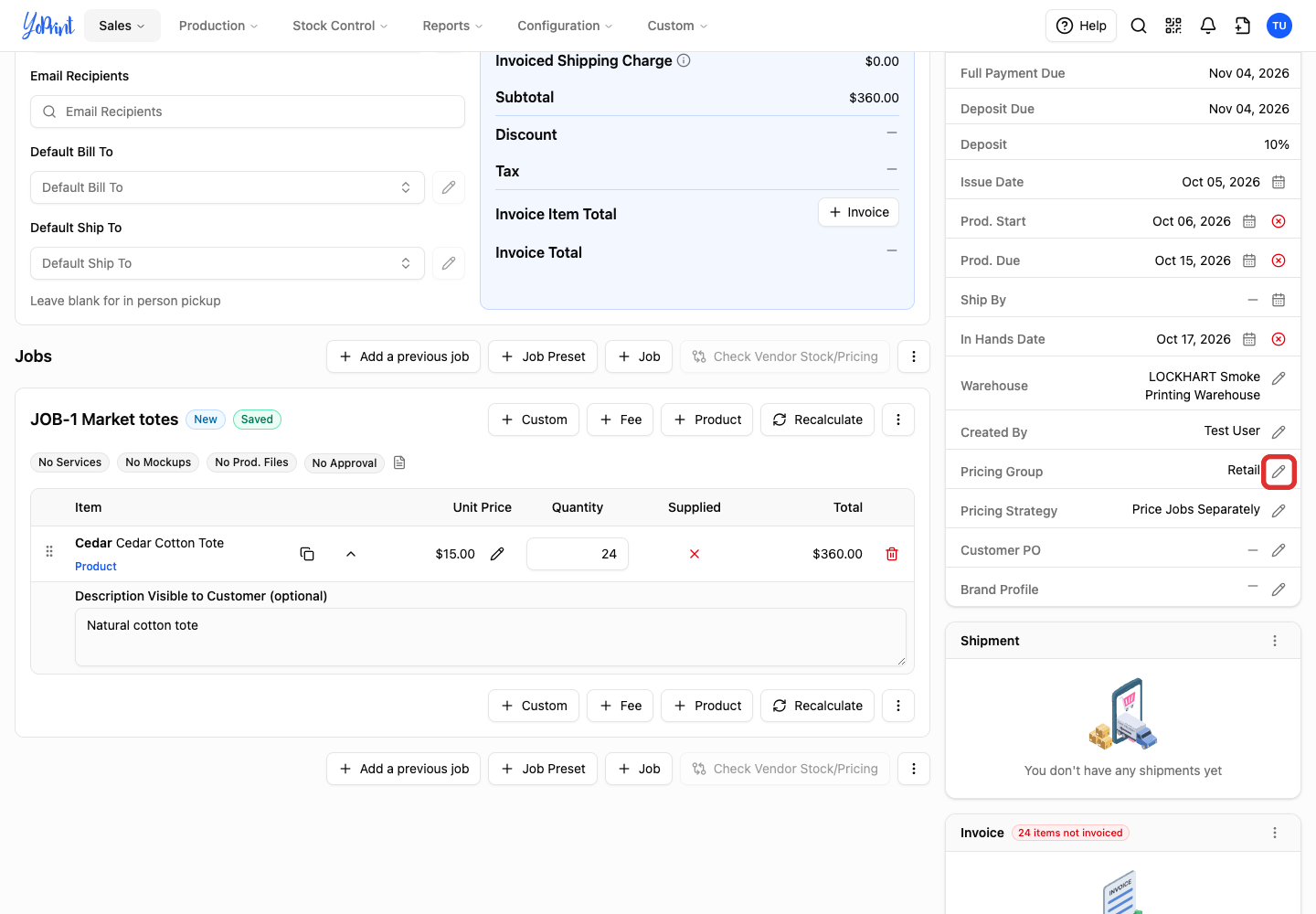The width and height of the screenshot is (1316, 914).
Task: Collapse the Cedar Cotton Tote item details
Action: click(351, 554)
